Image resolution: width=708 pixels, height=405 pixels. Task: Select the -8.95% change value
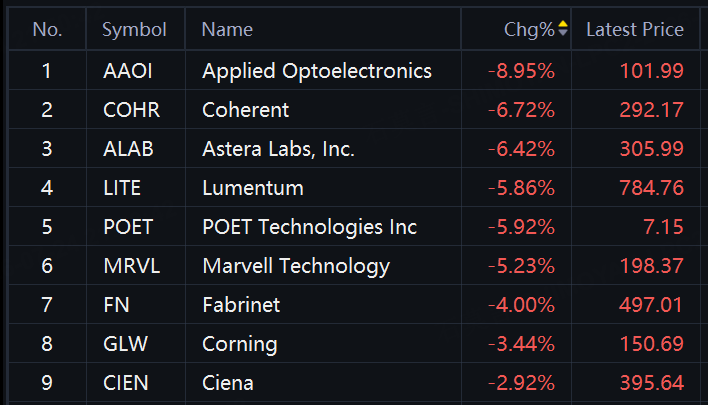coord(522,71)
